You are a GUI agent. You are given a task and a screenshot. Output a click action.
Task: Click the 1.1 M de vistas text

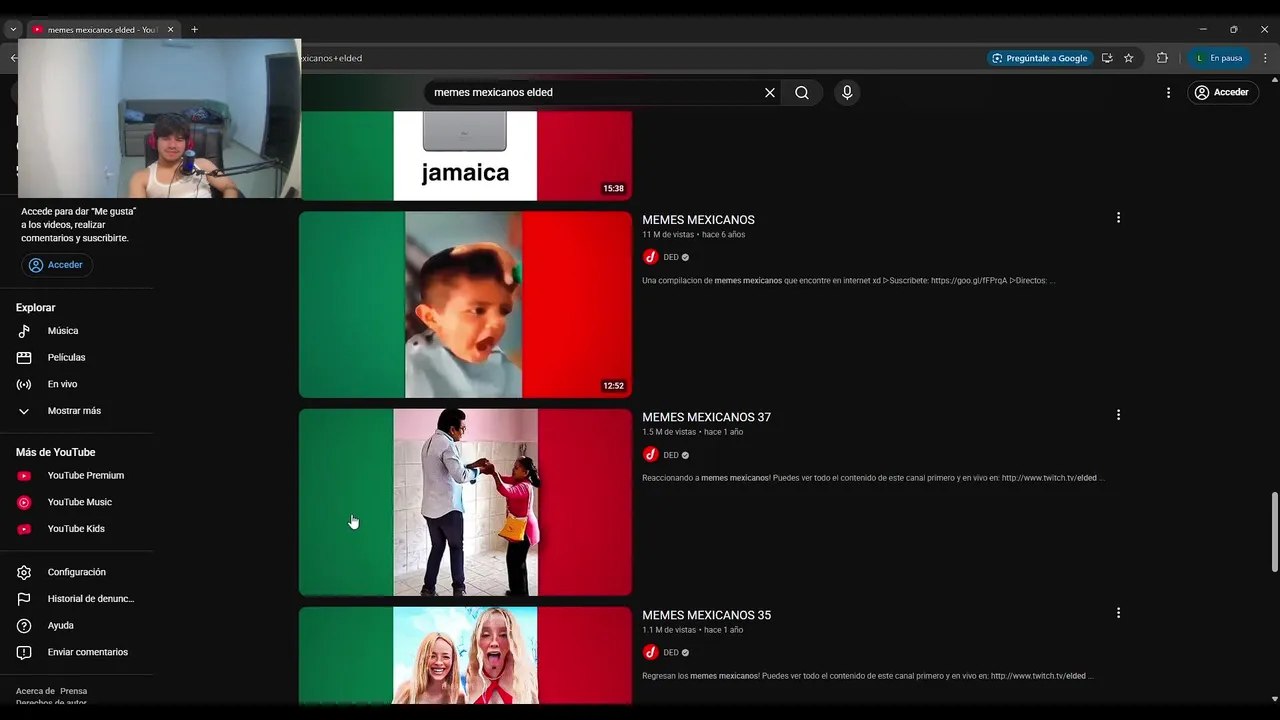coord(669,630)
